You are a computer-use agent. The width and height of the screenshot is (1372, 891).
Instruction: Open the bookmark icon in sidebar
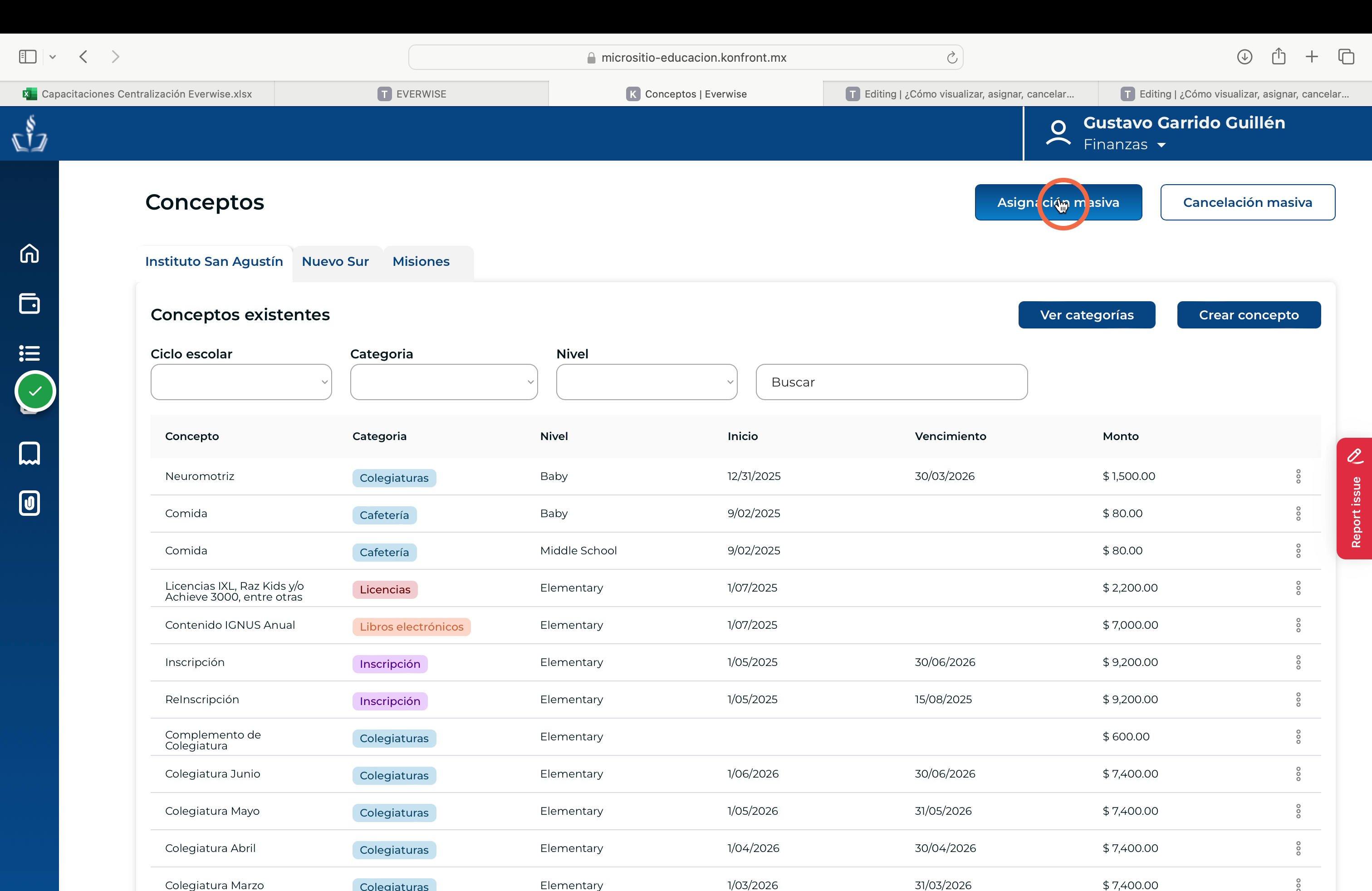click(x=29, y=453)
